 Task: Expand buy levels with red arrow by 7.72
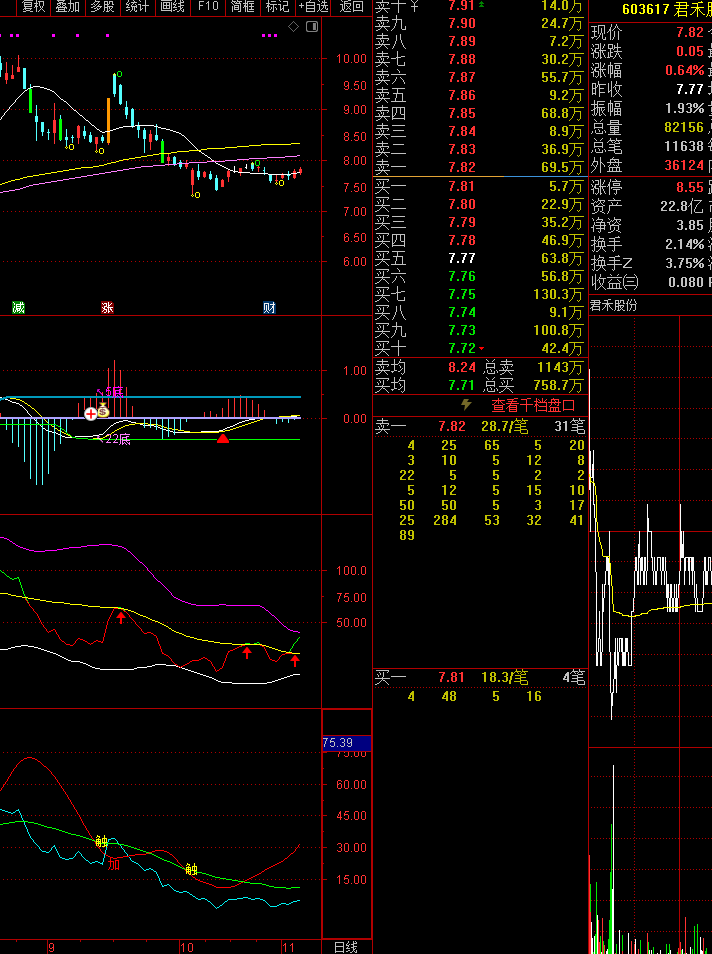pos(482,349)
